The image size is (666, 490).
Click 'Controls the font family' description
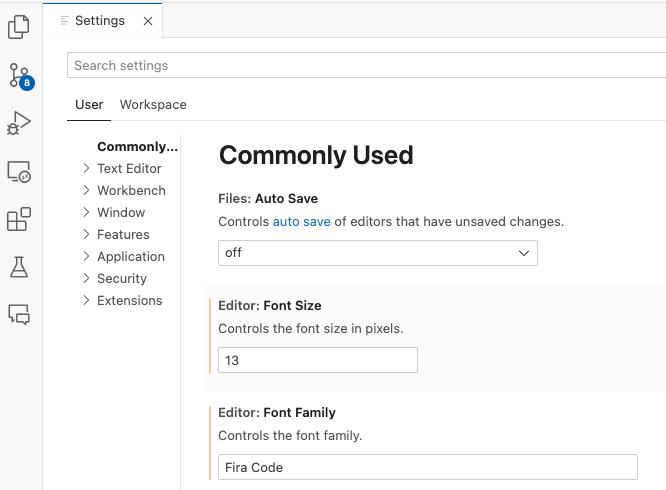coord(290,436)
